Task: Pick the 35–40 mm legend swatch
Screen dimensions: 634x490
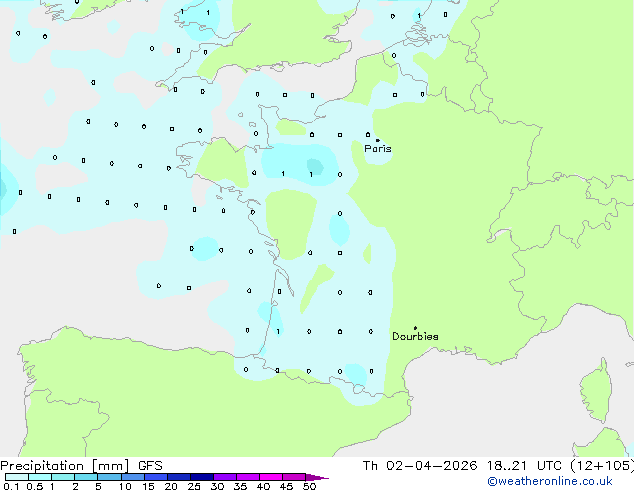Action: click(x=247, y=477)
